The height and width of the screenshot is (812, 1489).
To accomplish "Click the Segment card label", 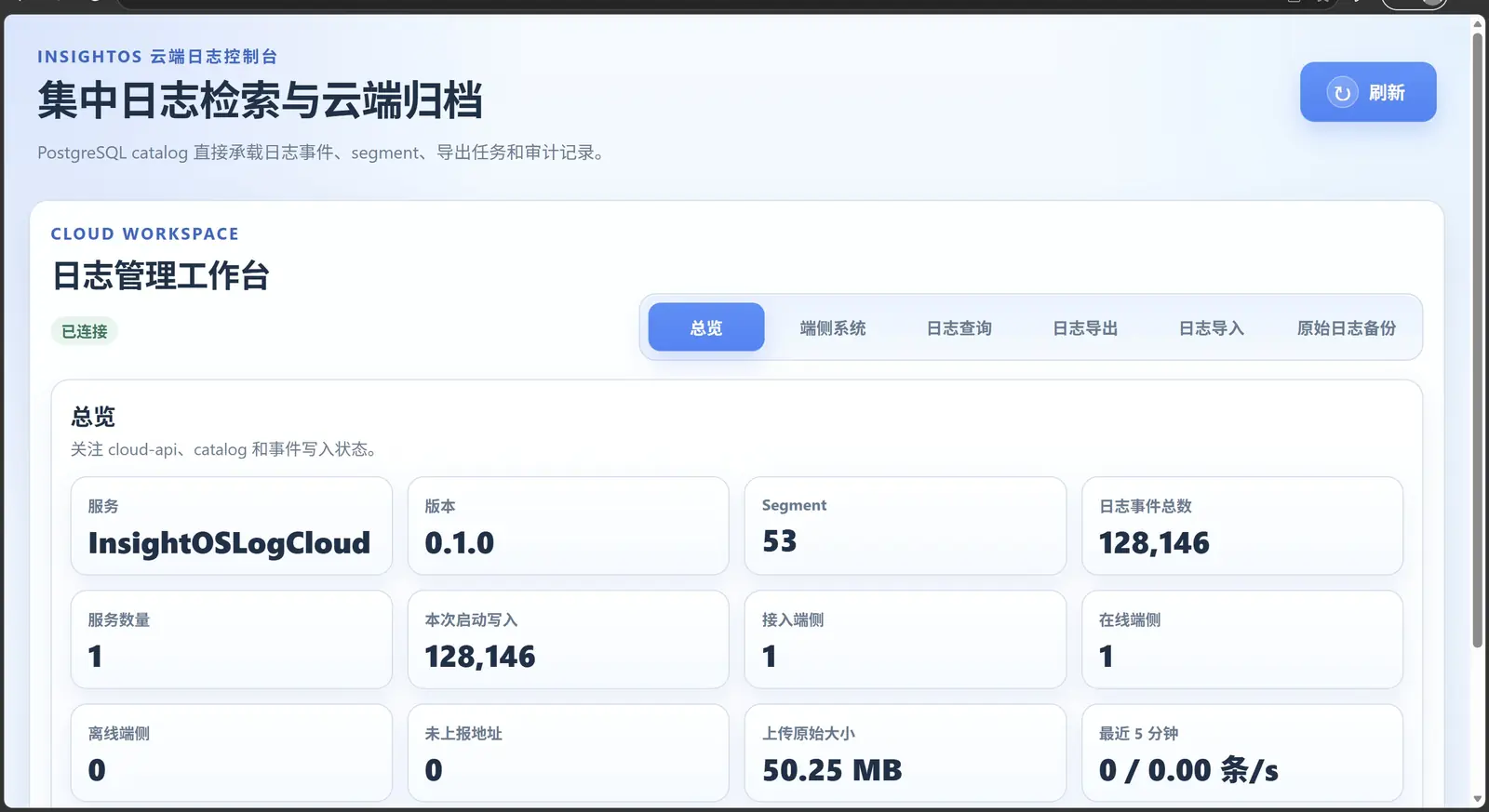I will click(794, 505).
